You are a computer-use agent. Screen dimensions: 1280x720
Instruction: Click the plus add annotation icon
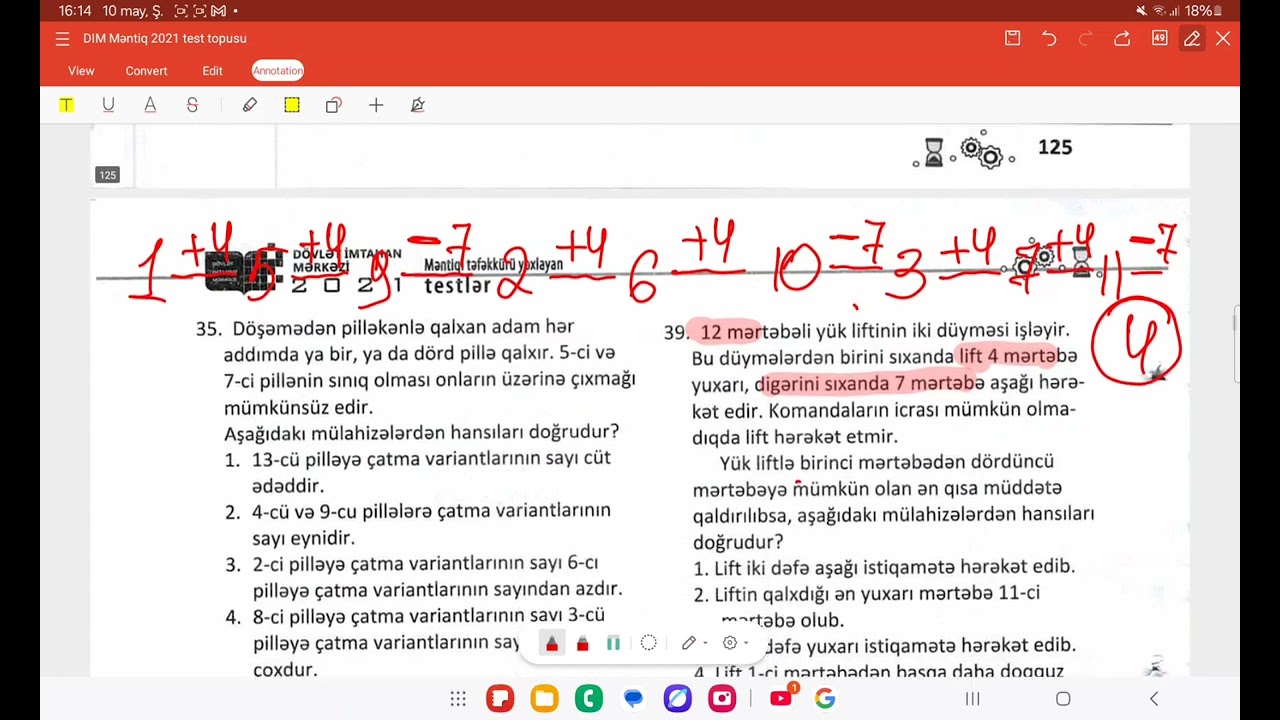pyautogui.click(x=376, y=105)
